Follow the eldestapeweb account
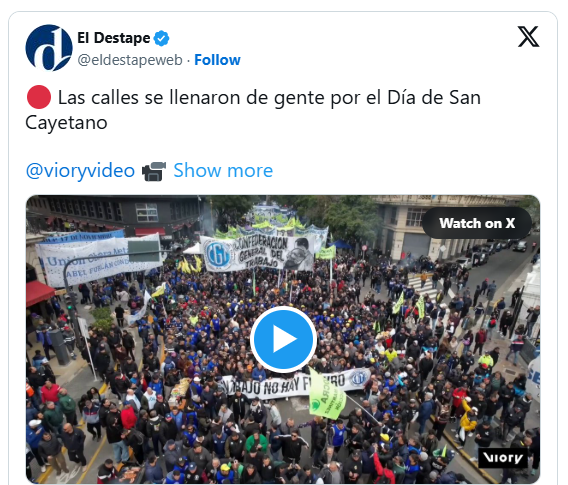 [217, 60]
